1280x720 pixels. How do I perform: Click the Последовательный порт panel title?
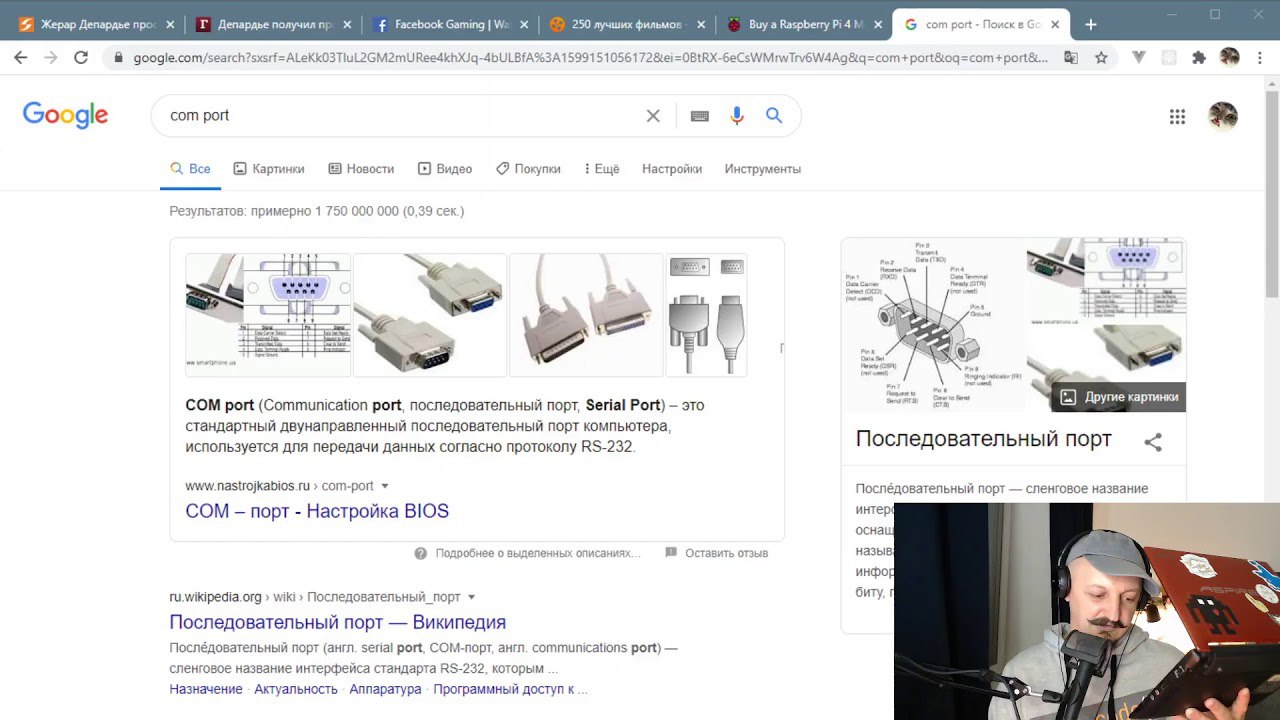click(984, 439)
